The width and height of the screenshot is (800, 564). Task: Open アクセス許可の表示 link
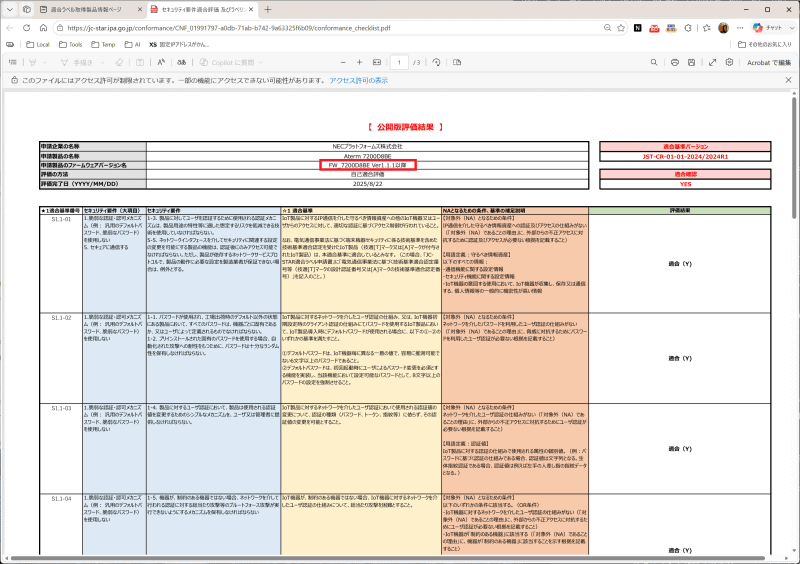click(359, 80)
